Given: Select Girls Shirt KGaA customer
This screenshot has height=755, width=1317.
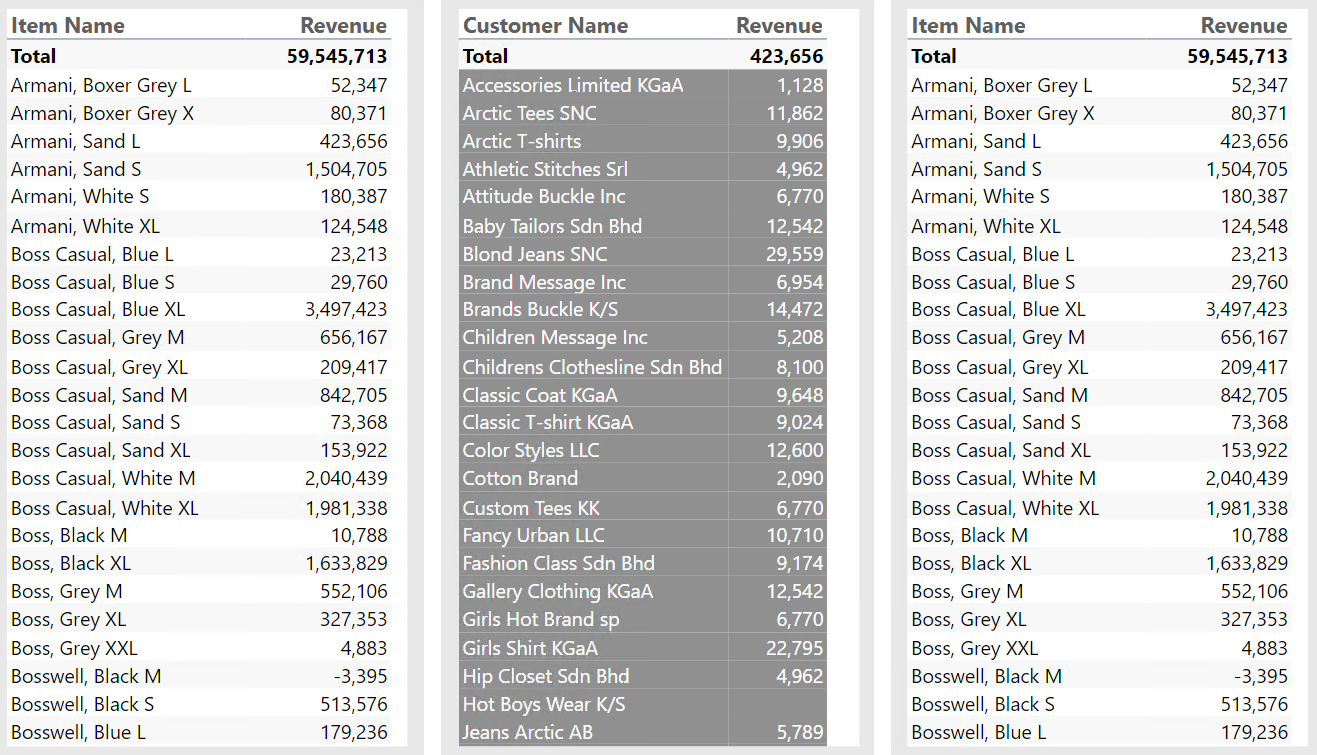Looking at the screenshot, I should pyautogui.click(x=530, y=648).
